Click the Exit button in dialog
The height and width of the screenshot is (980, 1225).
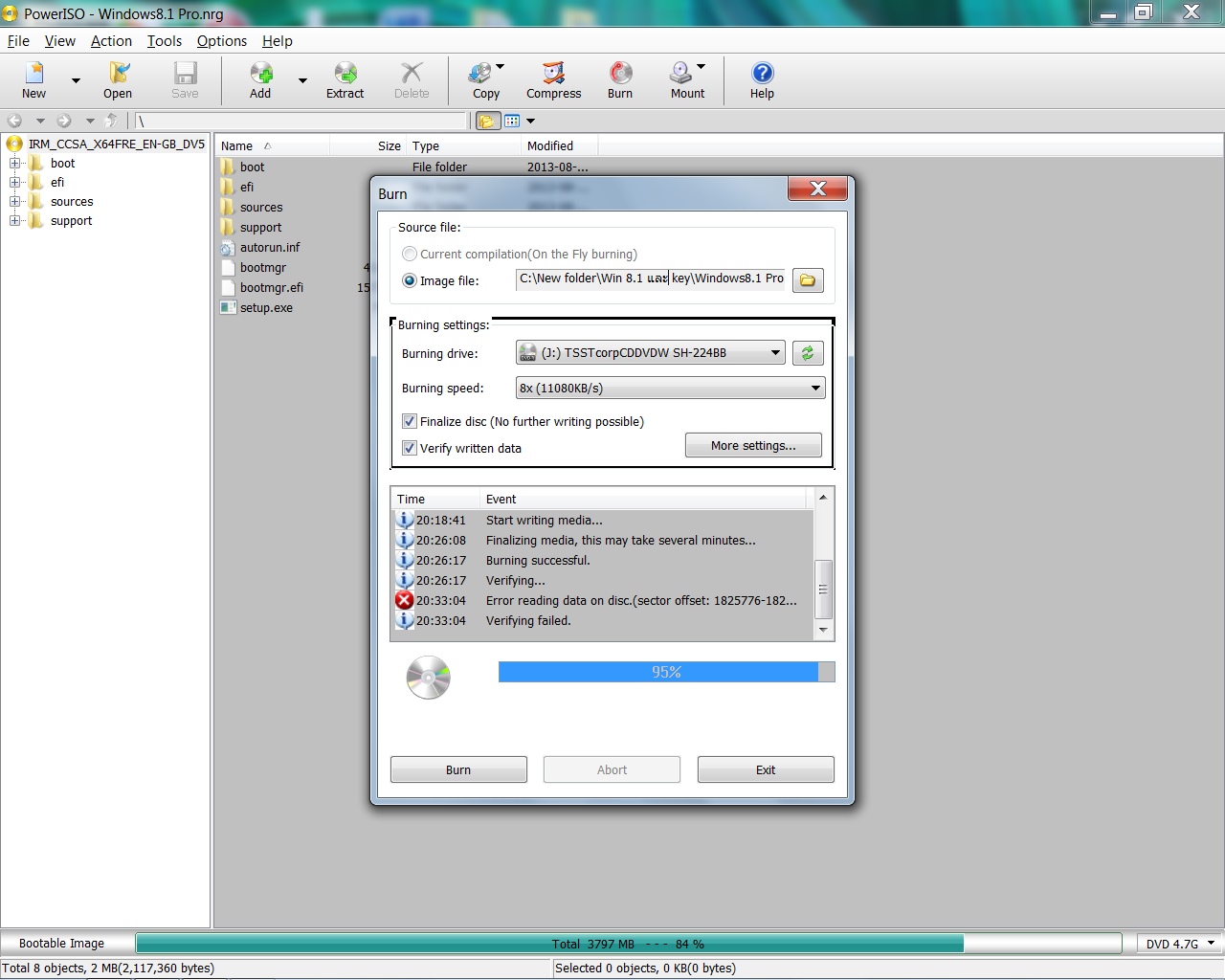pos(766,769)
